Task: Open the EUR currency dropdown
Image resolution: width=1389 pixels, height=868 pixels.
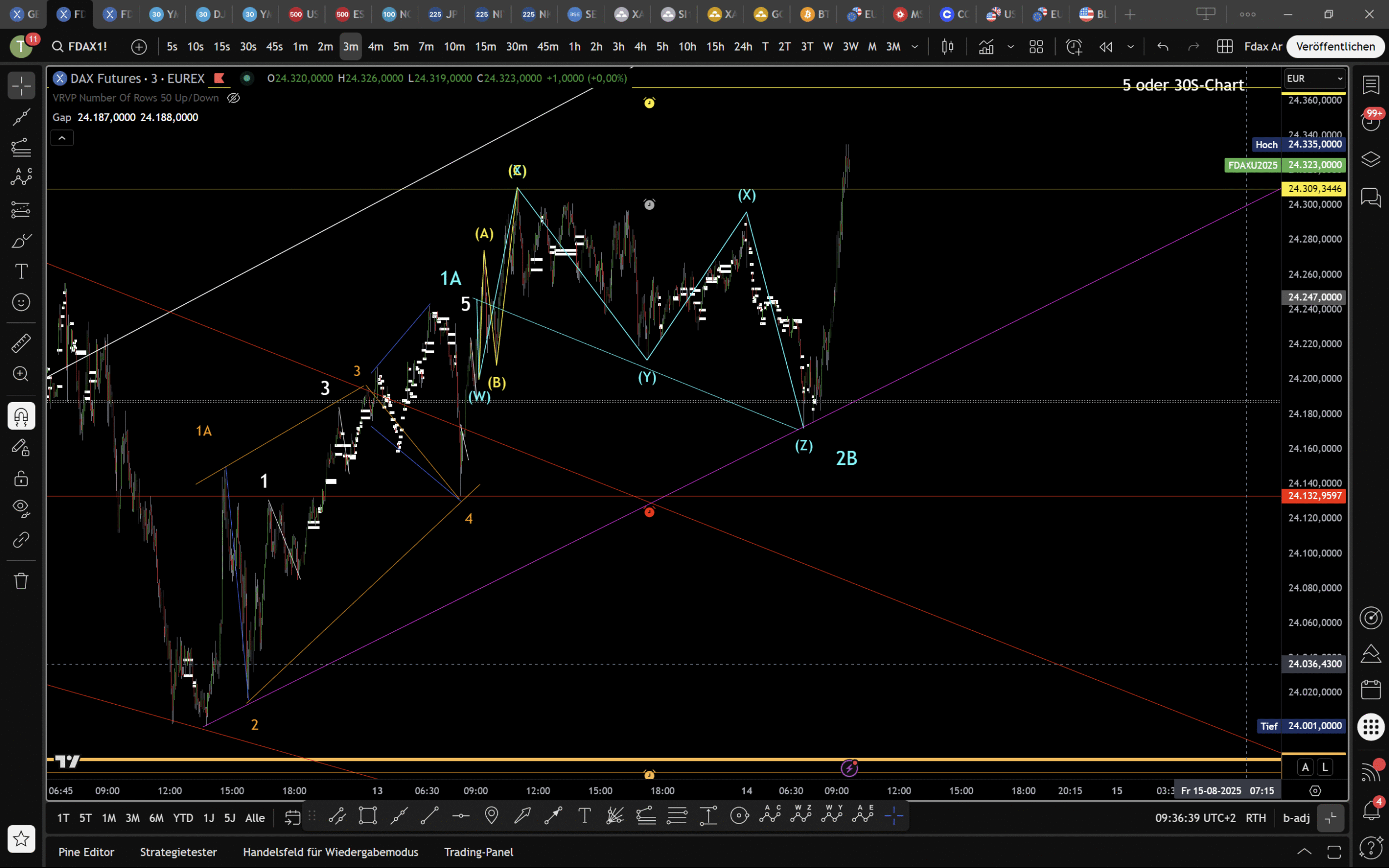Action: pos(1314,78)
